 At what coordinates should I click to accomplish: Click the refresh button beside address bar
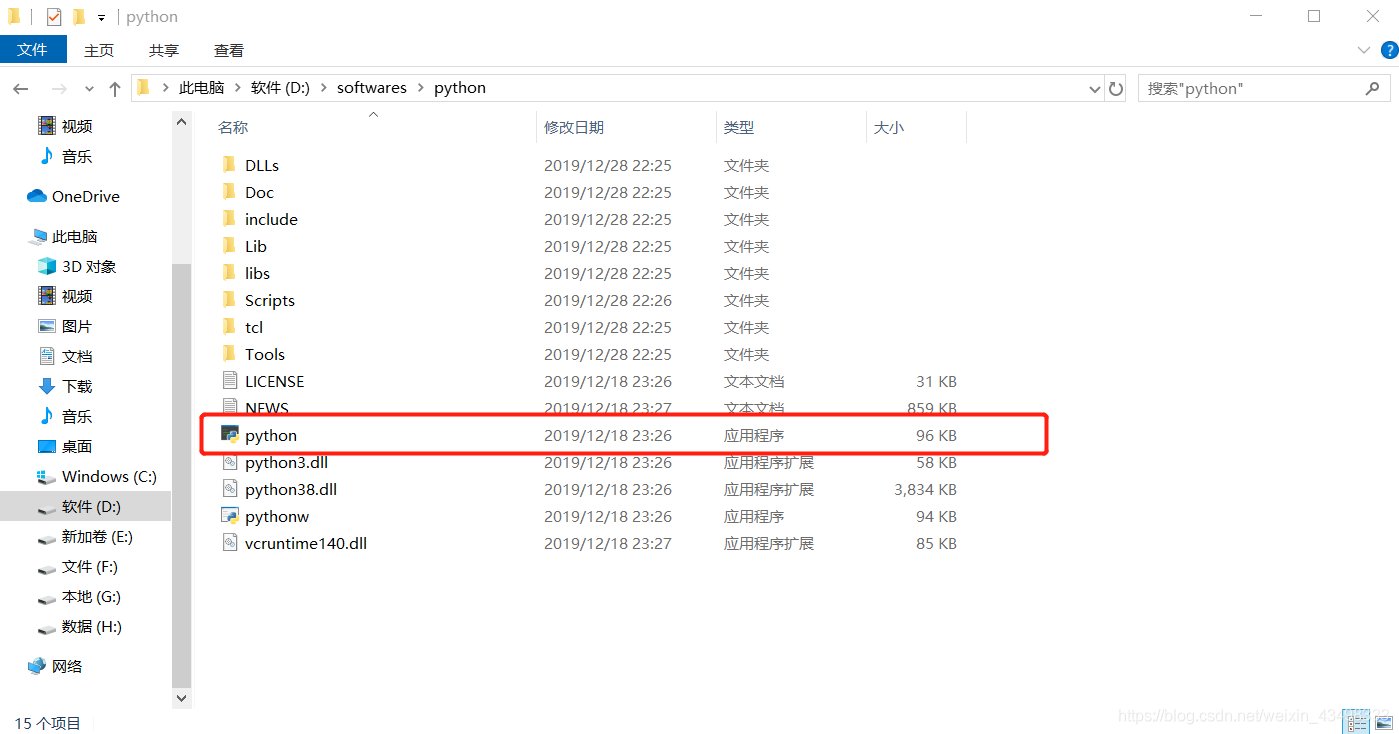[x=1117, y=88]
